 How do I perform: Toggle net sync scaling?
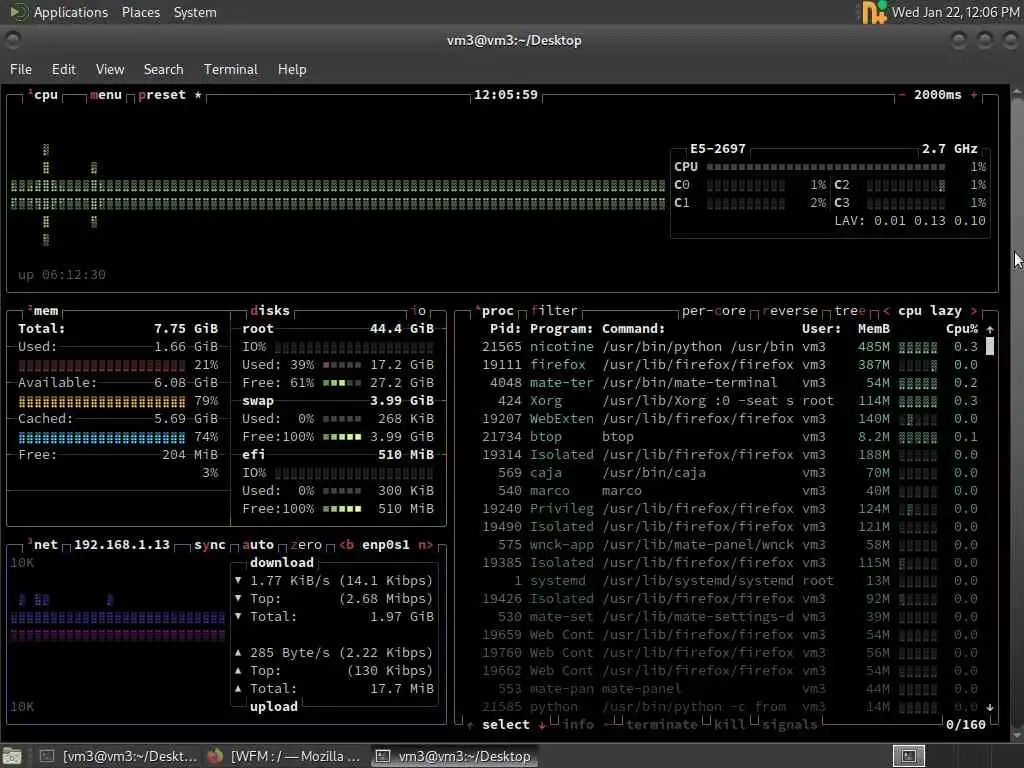click(210, 545)
